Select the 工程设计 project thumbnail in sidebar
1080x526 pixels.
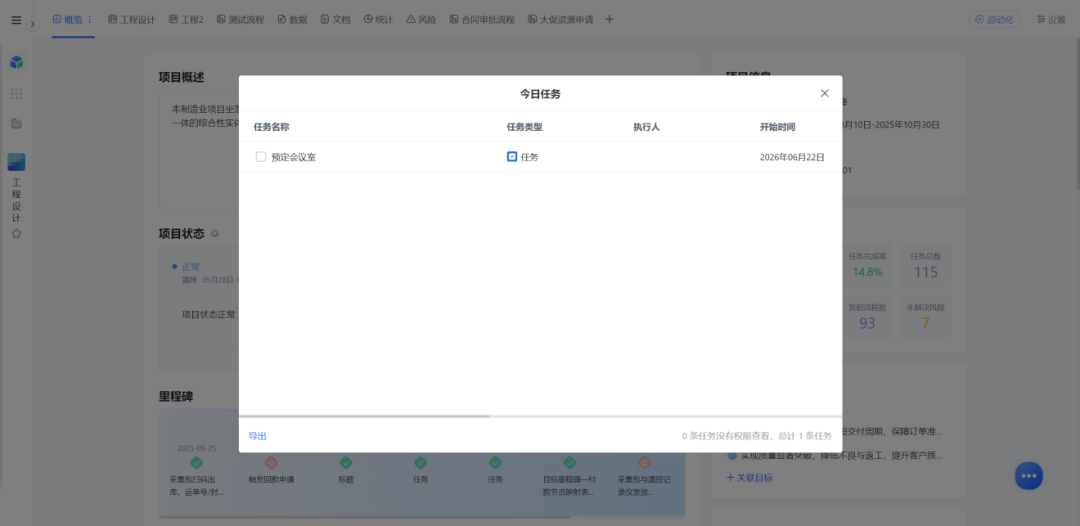tap(17, 162)
